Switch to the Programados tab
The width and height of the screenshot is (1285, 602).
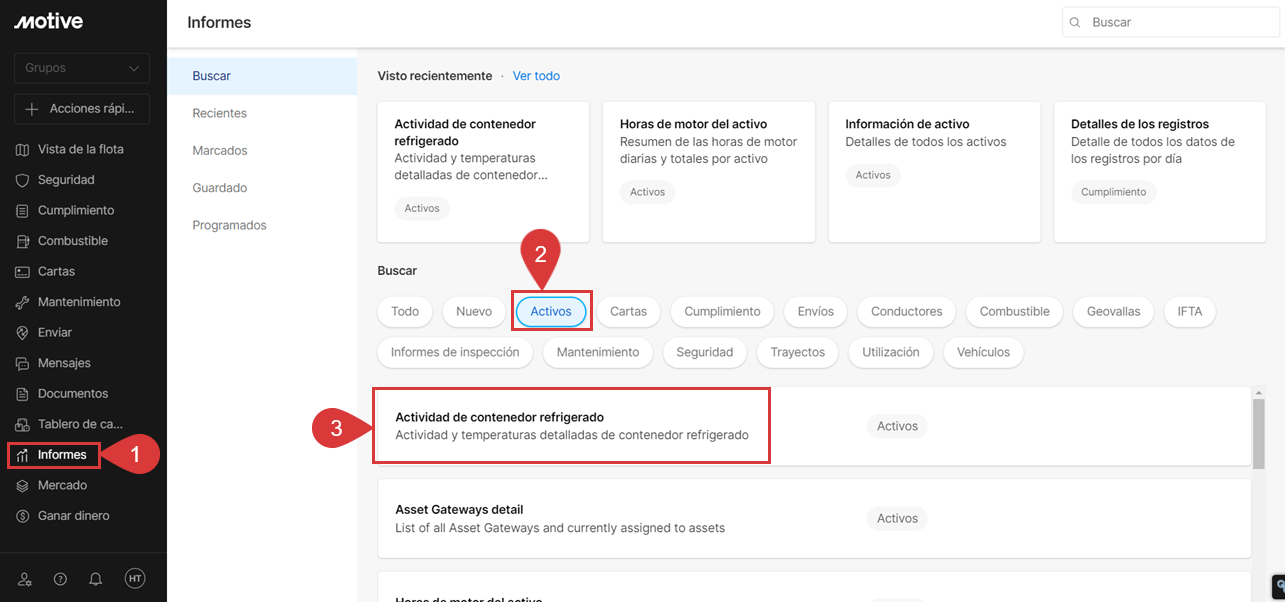tap(262, 225)
